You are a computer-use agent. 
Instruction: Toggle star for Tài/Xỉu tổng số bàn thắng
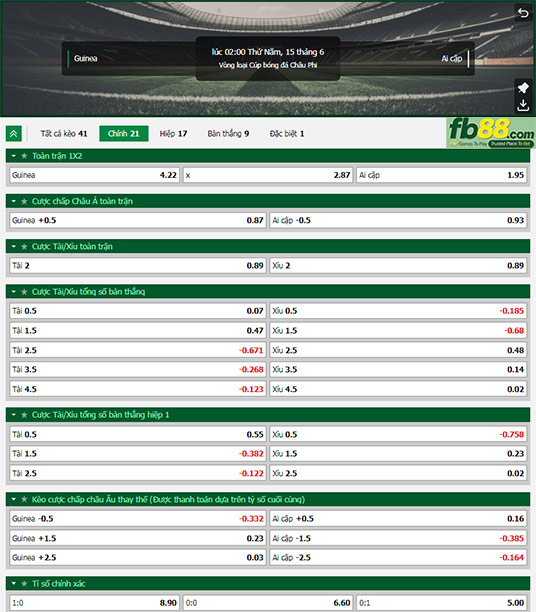pyautogui.click(x=24, y=292)
